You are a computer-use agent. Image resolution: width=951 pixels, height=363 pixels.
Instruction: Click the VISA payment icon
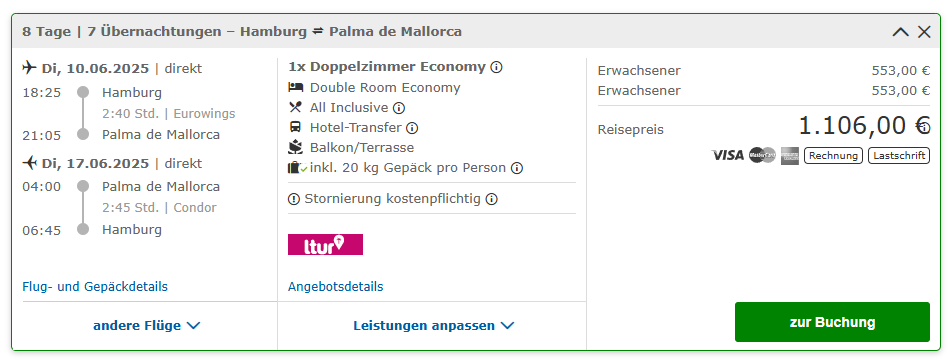pos(727,156)
